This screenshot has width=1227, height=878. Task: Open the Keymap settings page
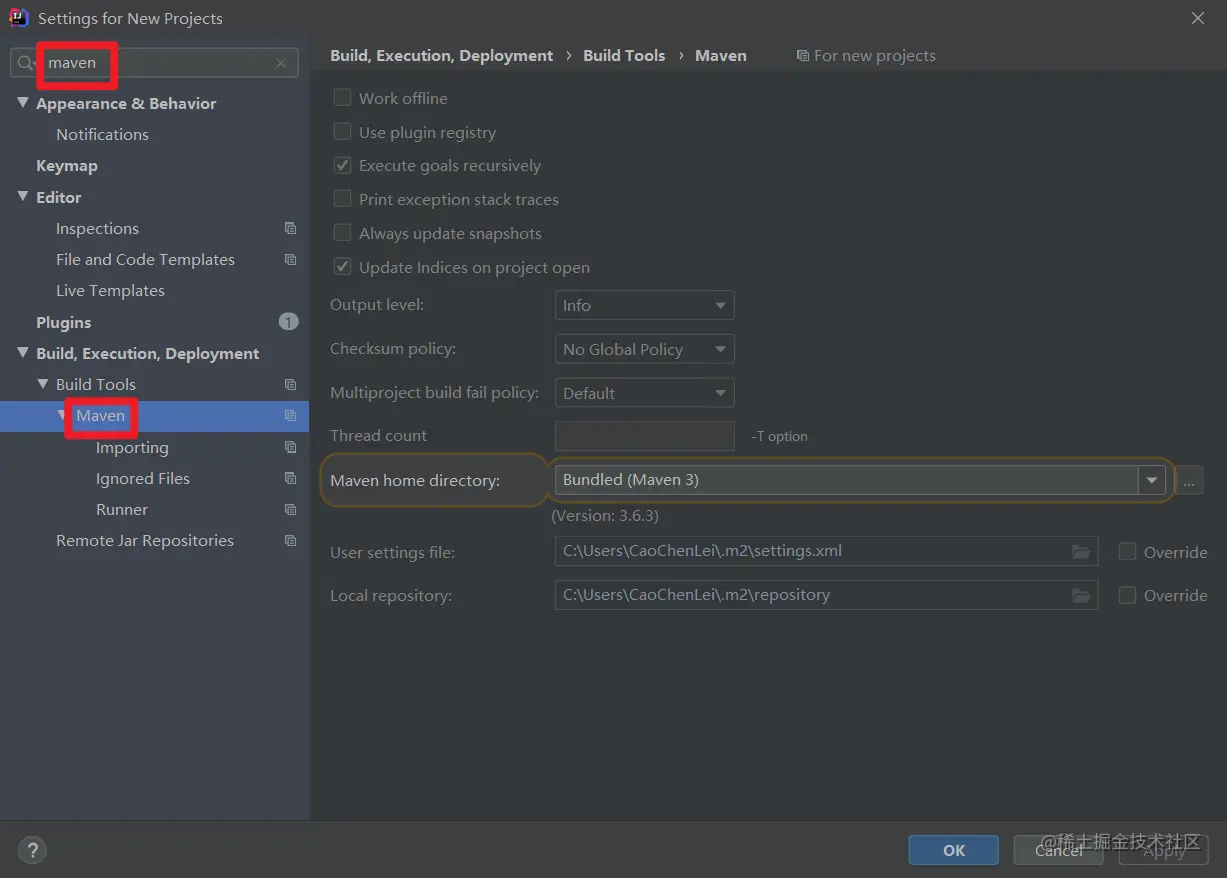pyautogui.click(x=67, y=166)
